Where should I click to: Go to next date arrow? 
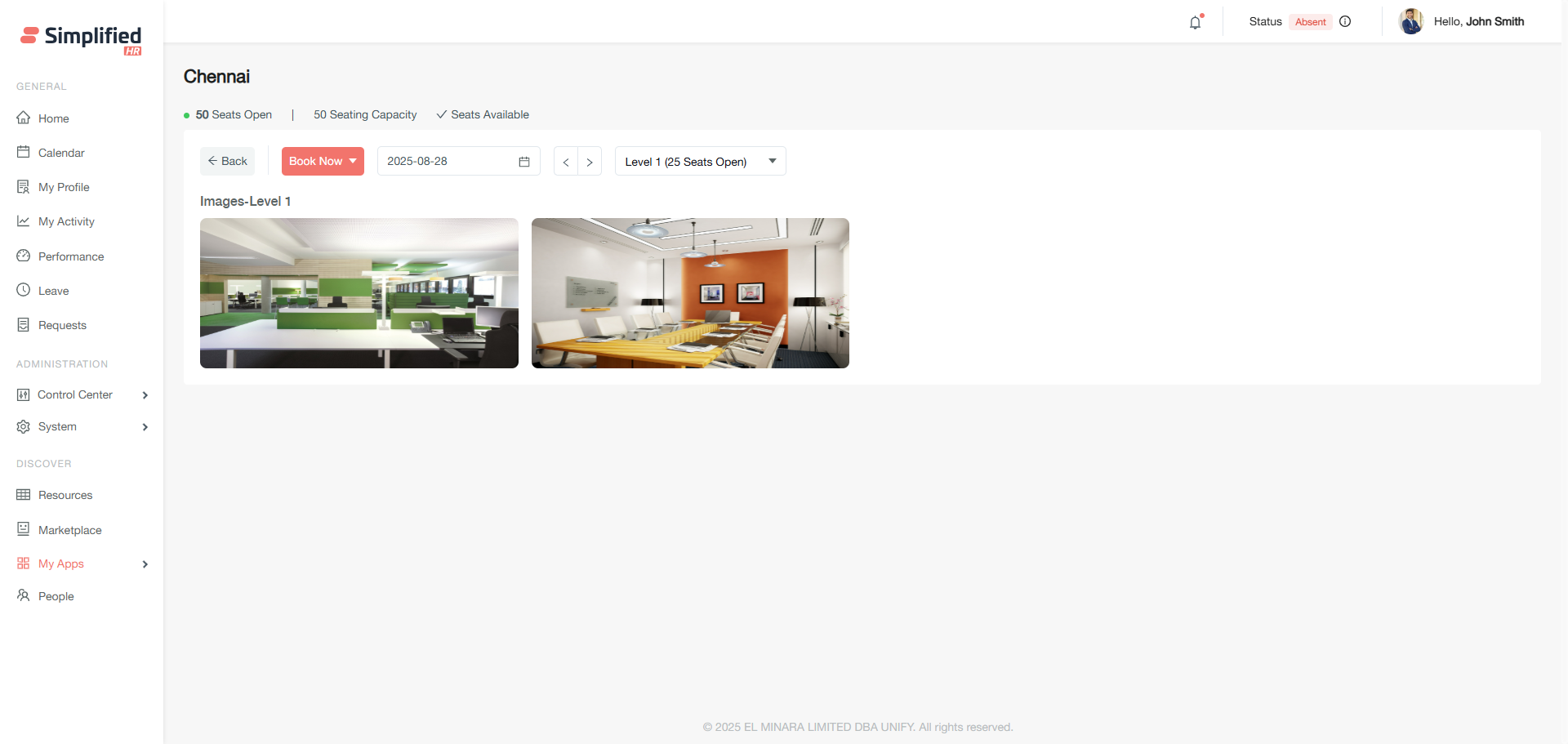[590, 162]
